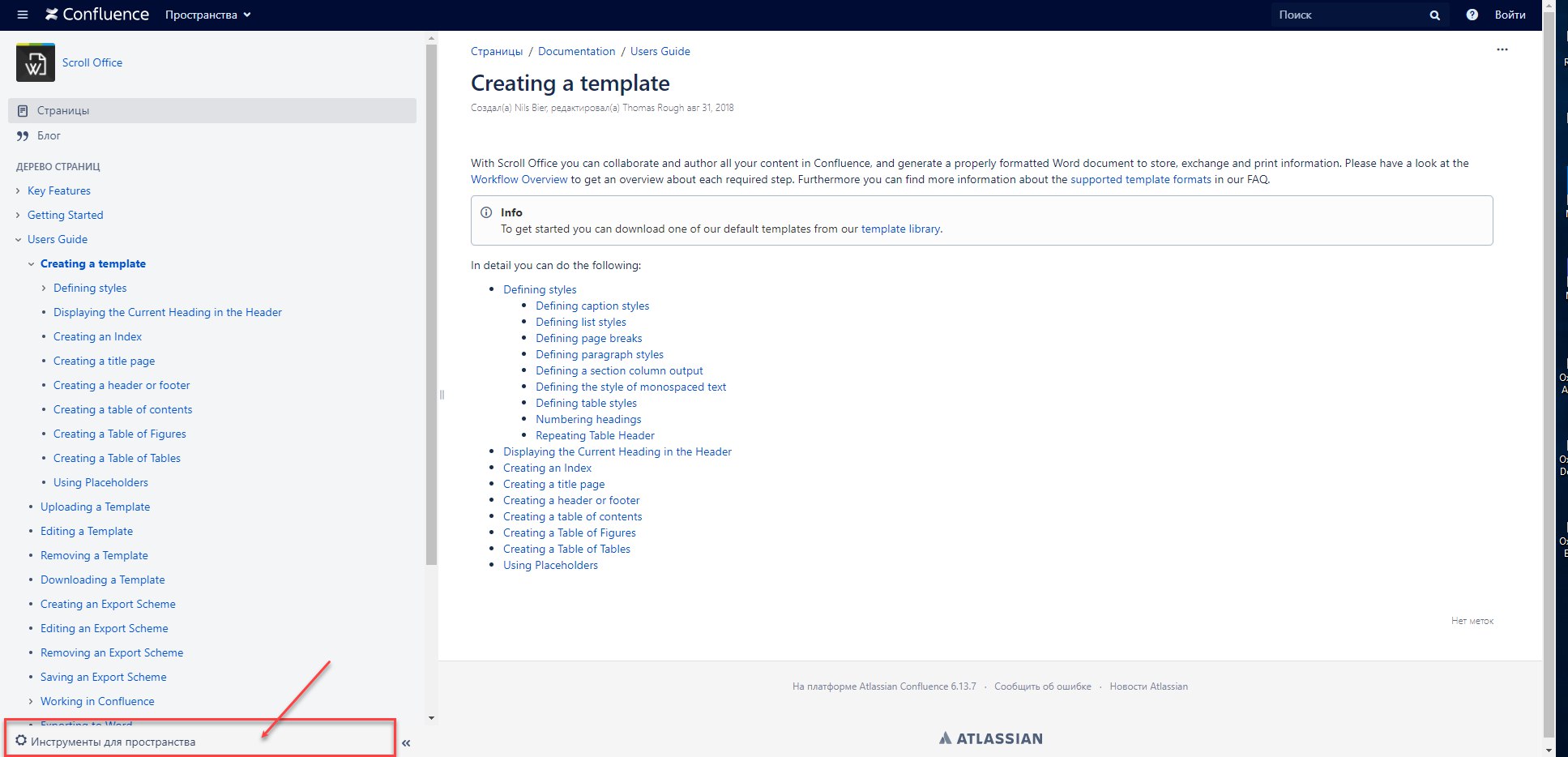Collapse the Creating a template node
The width and height of the screenshot is (1568, 757).
[x=31, y=263]
